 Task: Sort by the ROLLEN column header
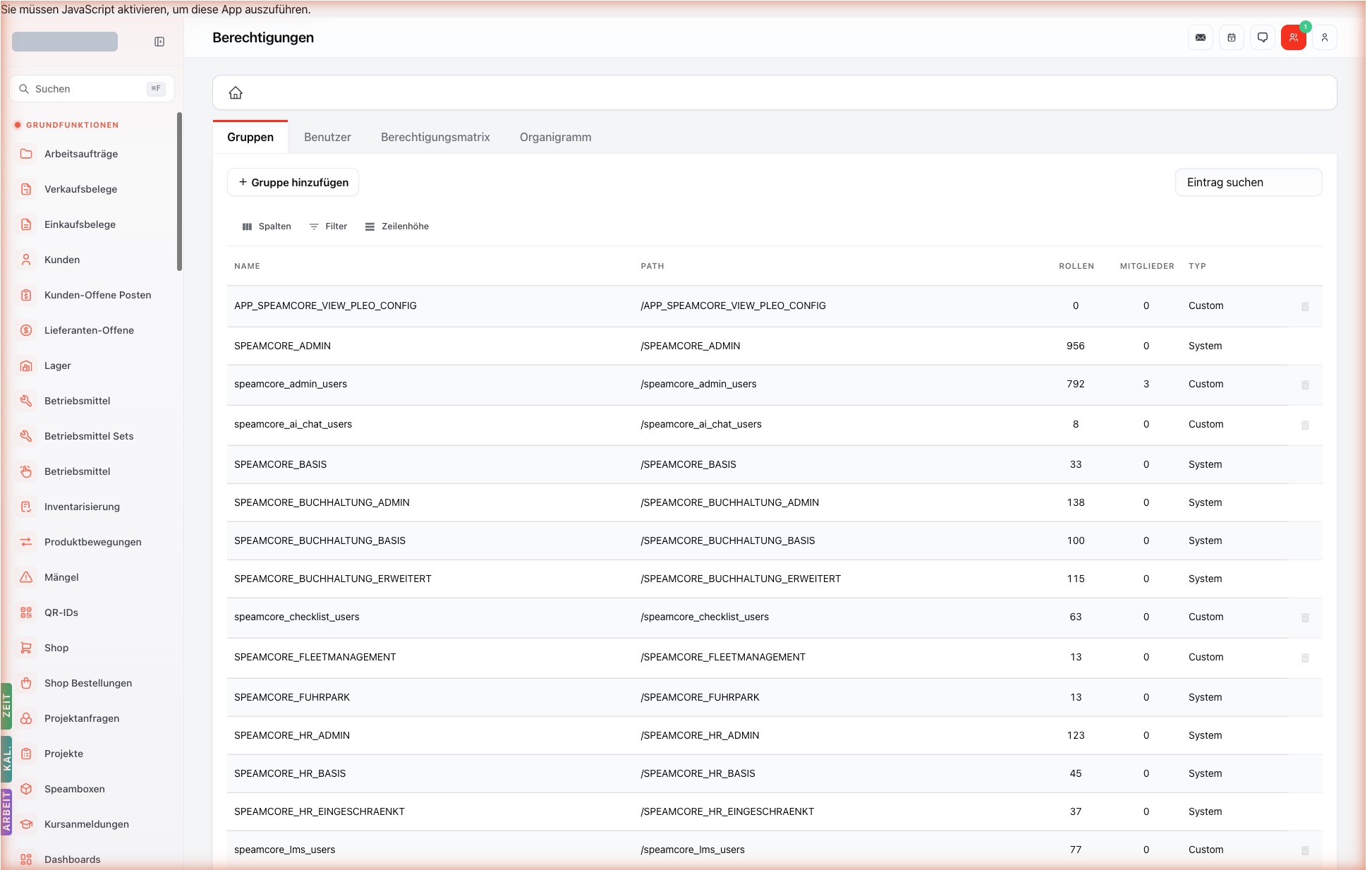pyautogui.click(x=1076, y=266)
